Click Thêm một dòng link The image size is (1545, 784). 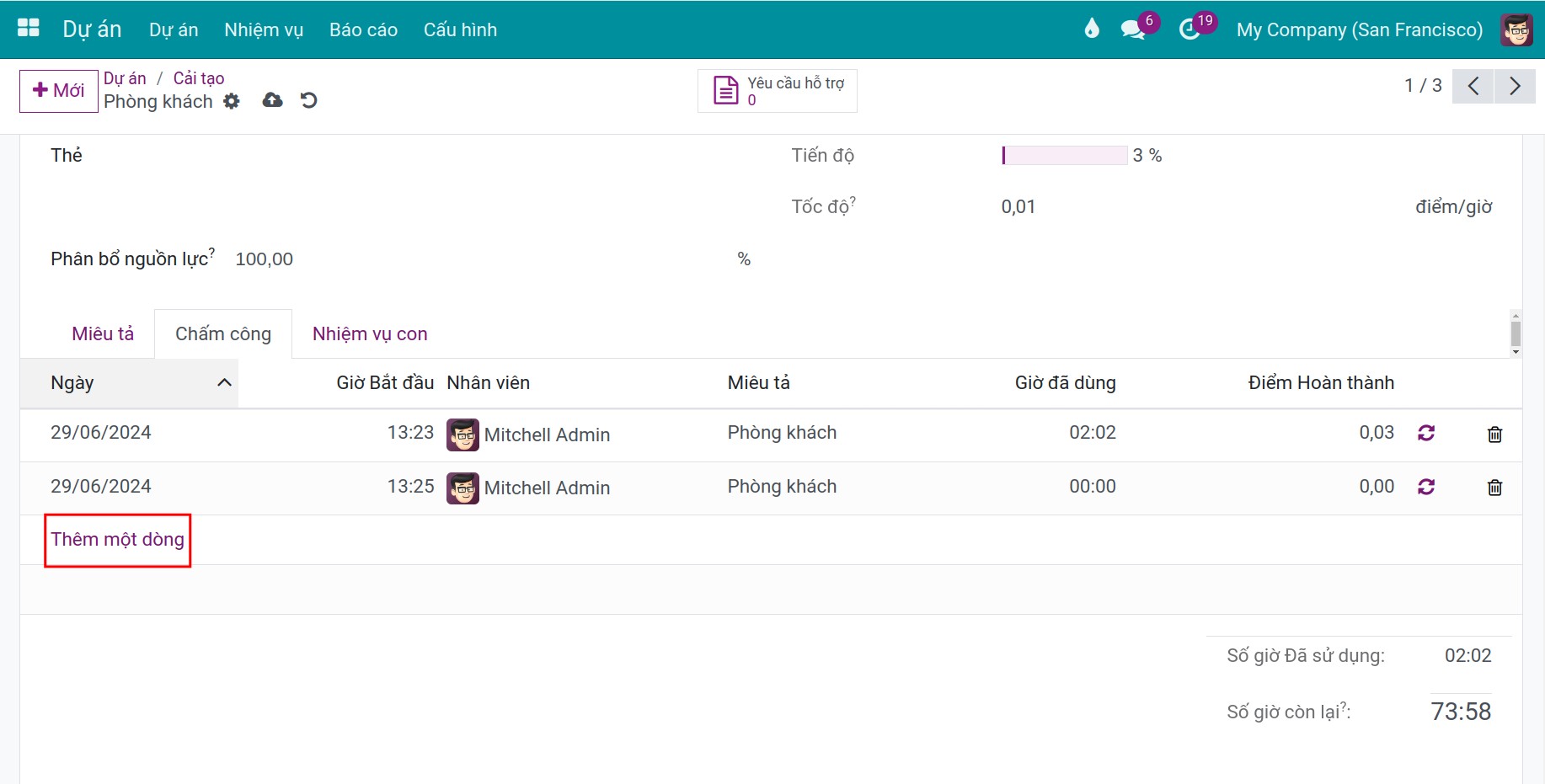(x=117, y=539)
